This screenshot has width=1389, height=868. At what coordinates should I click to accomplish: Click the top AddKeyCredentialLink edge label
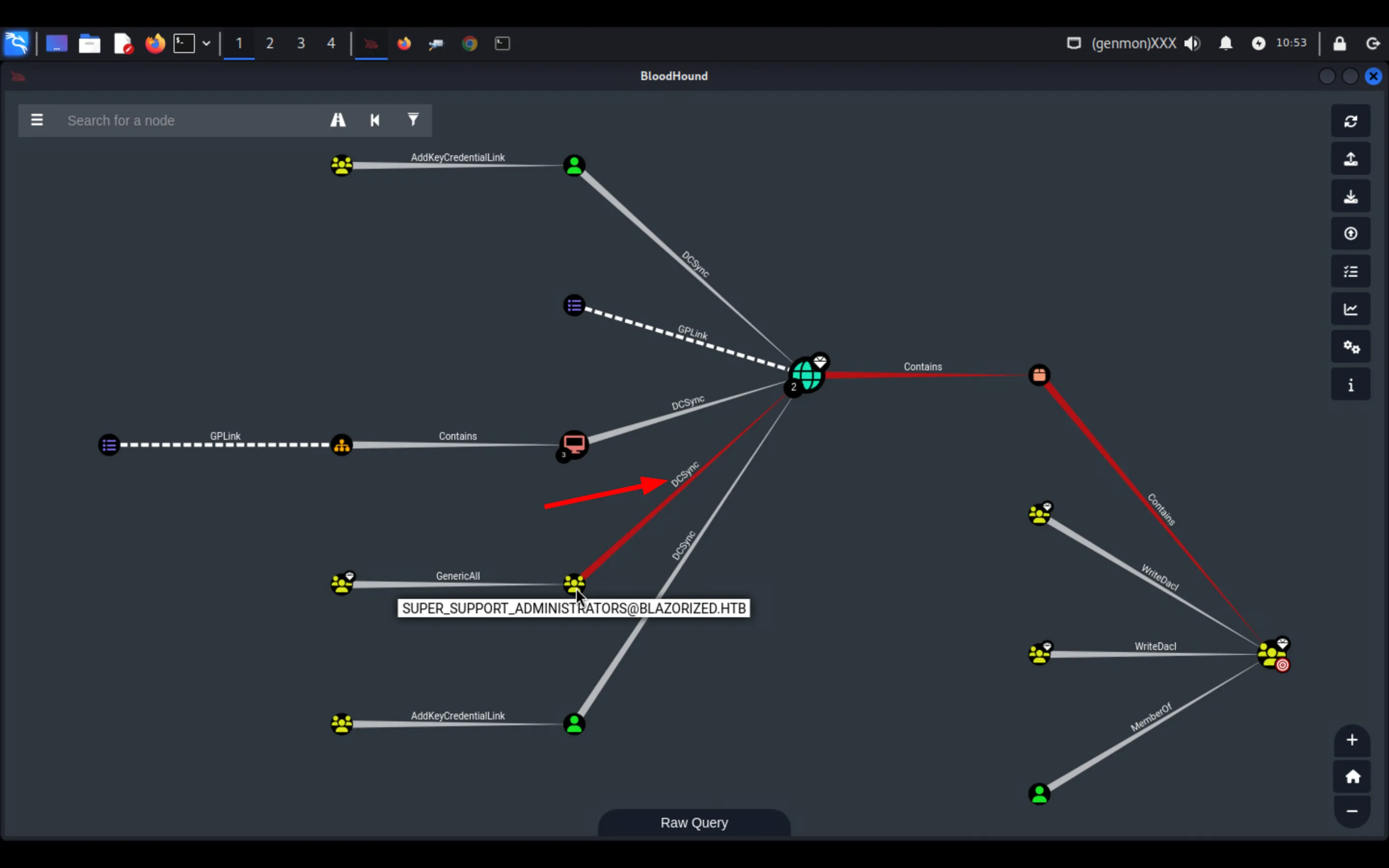point(457,157)
